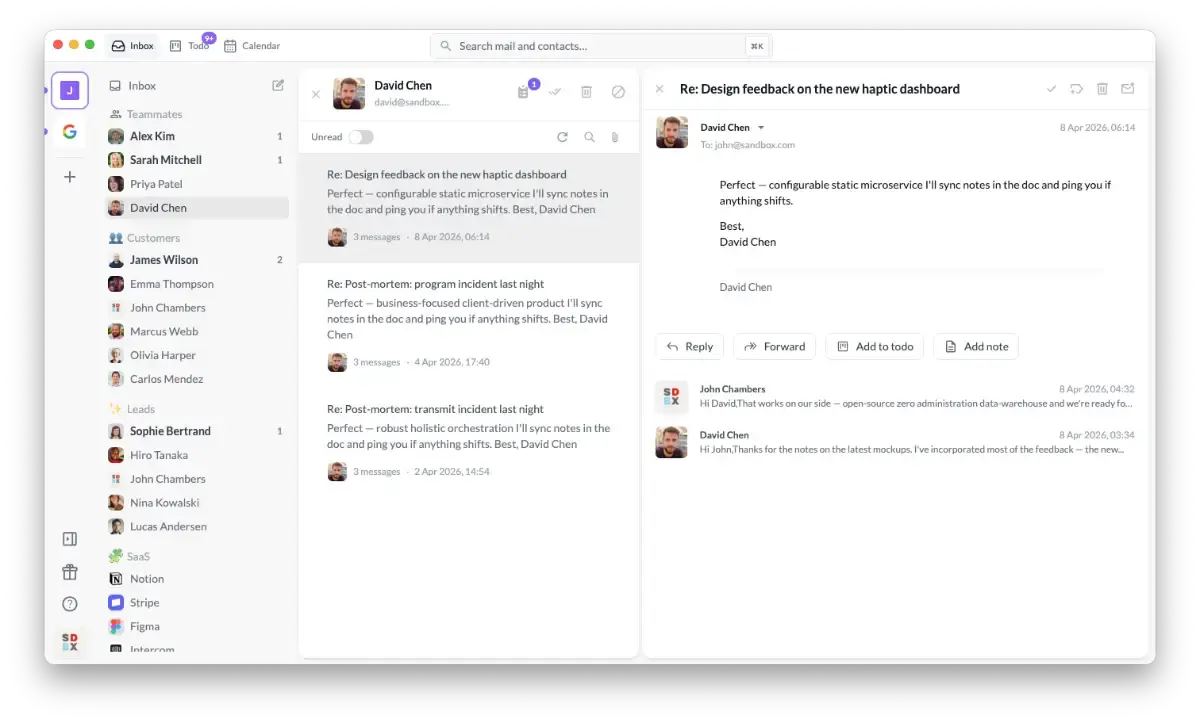Select the purple J account icon

pos(69,90)
